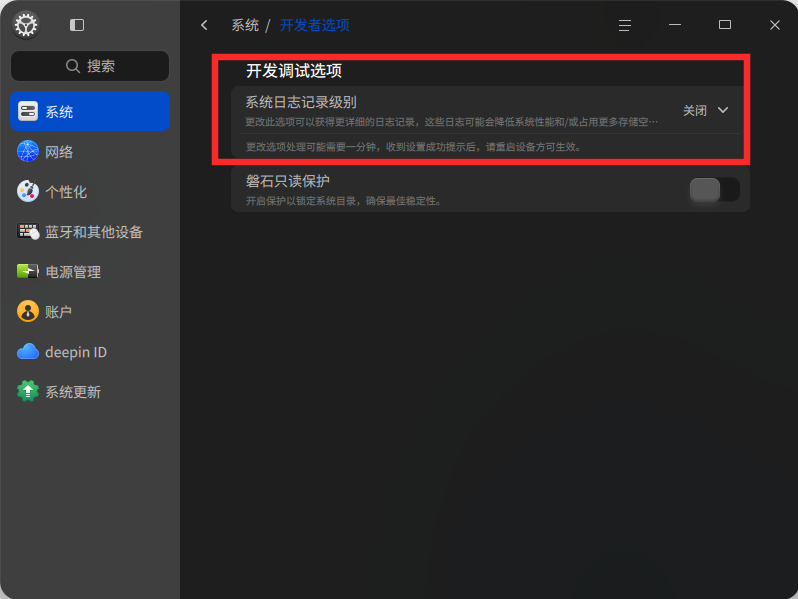Click the 更改选项处理可能需要一分钟 note
The image size is (798, 599).
point(414,147)
